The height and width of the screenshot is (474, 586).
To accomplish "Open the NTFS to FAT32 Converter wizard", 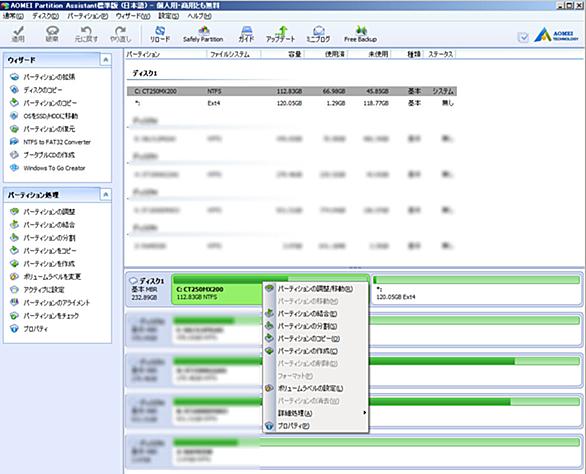I will pos(57,142).
